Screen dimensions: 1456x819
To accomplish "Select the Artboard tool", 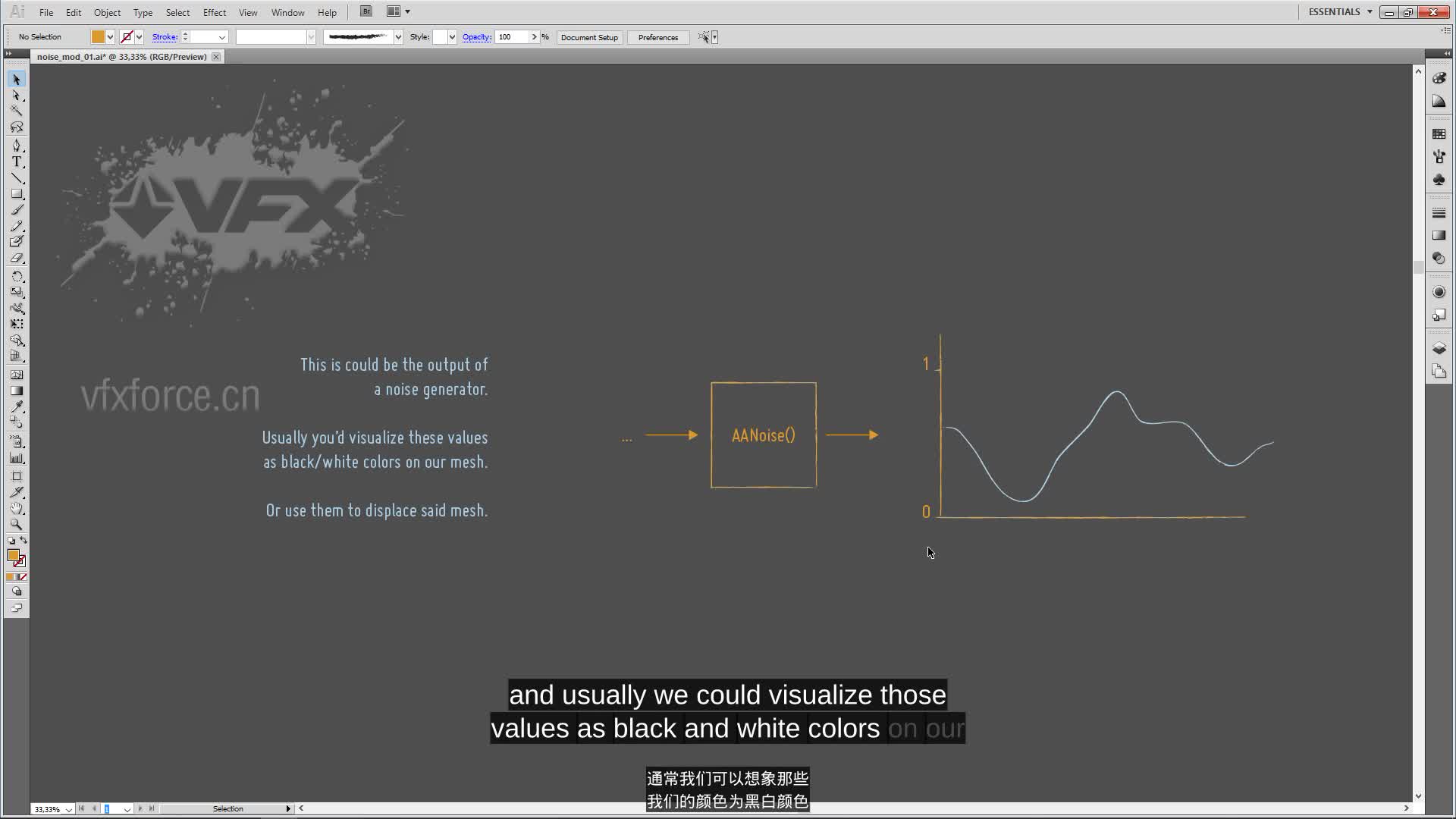I will [x=17, y=476].
